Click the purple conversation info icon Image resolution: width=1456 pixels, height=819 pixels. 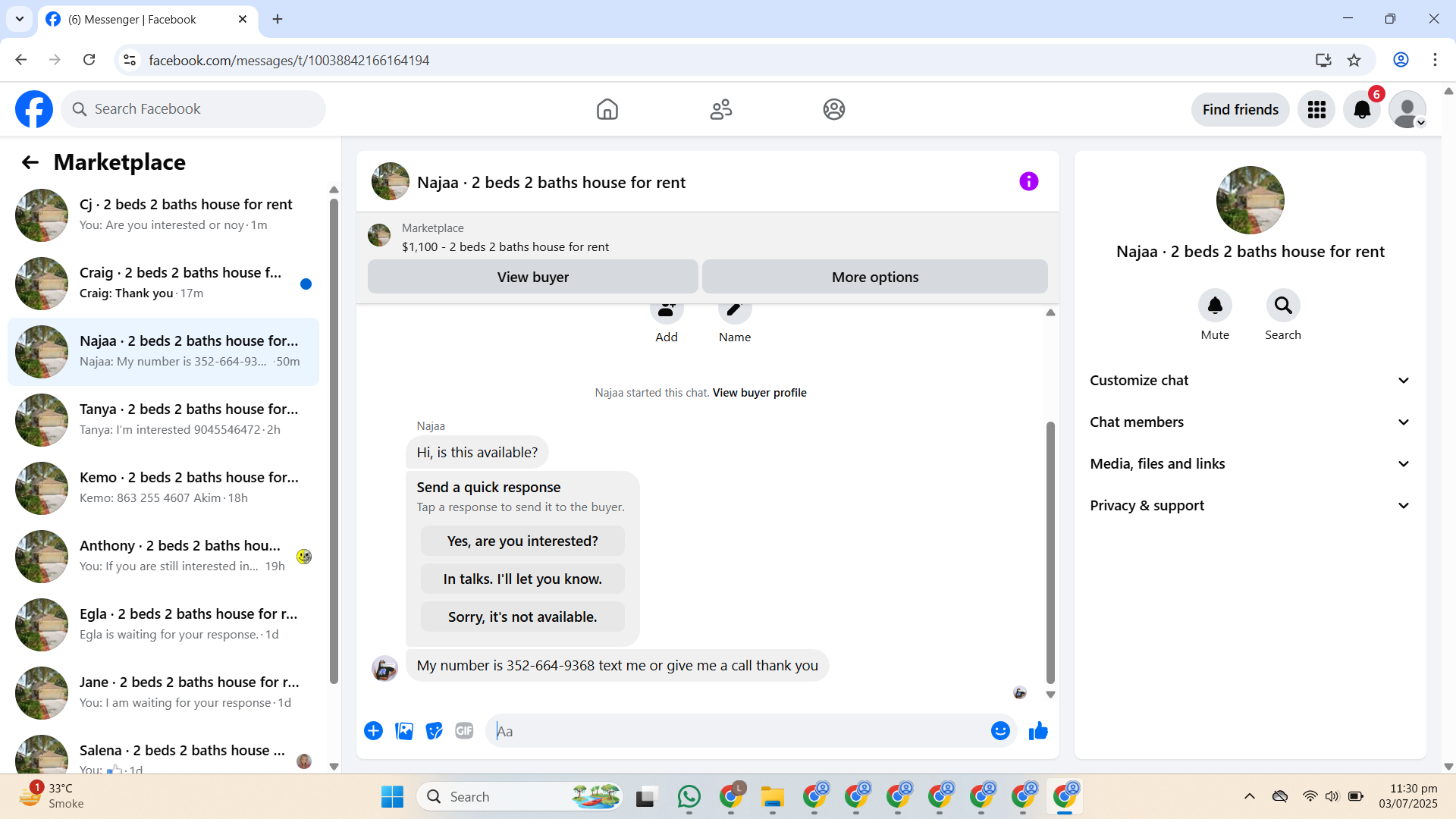[x=1028, y=181]
